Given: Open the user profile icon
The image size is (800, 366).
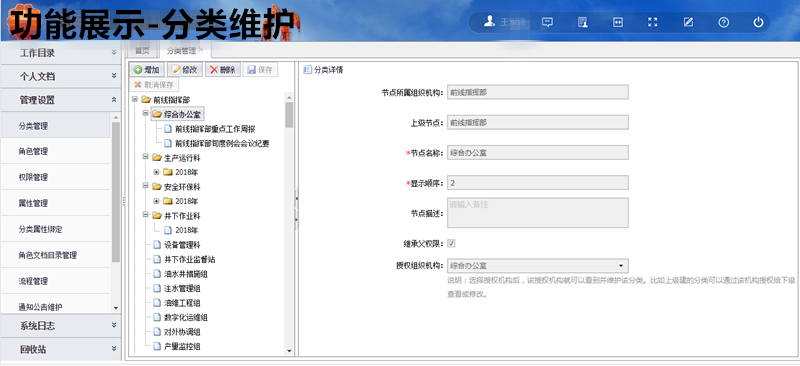Looking at the screenshot, I should (490, 22).
